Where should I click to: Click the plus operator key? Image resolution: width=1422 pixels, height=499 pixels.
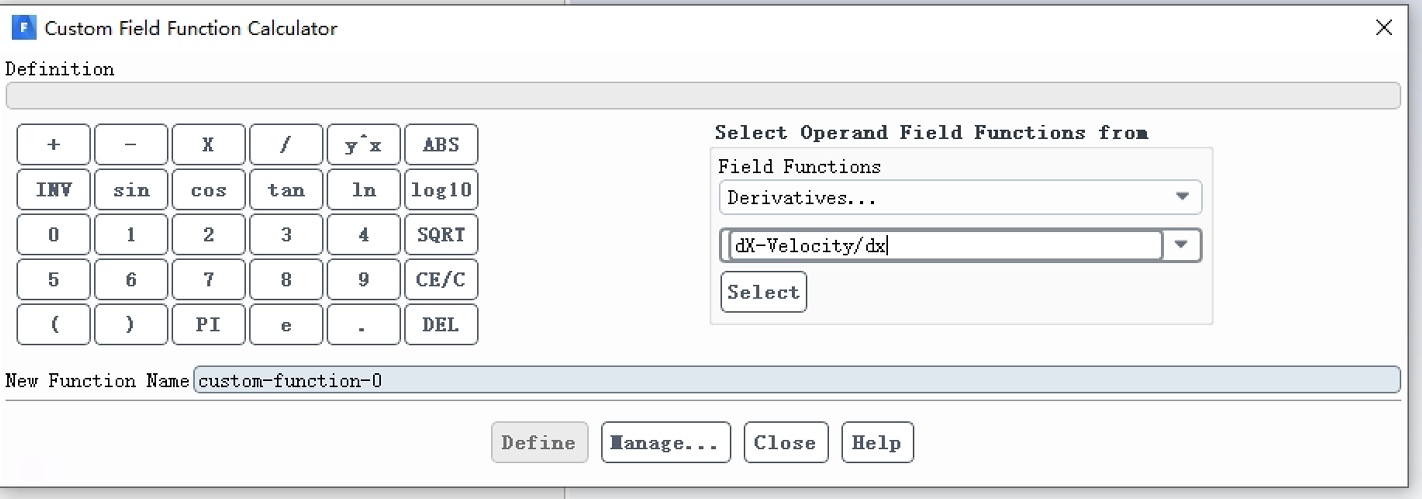pos(53,145)
